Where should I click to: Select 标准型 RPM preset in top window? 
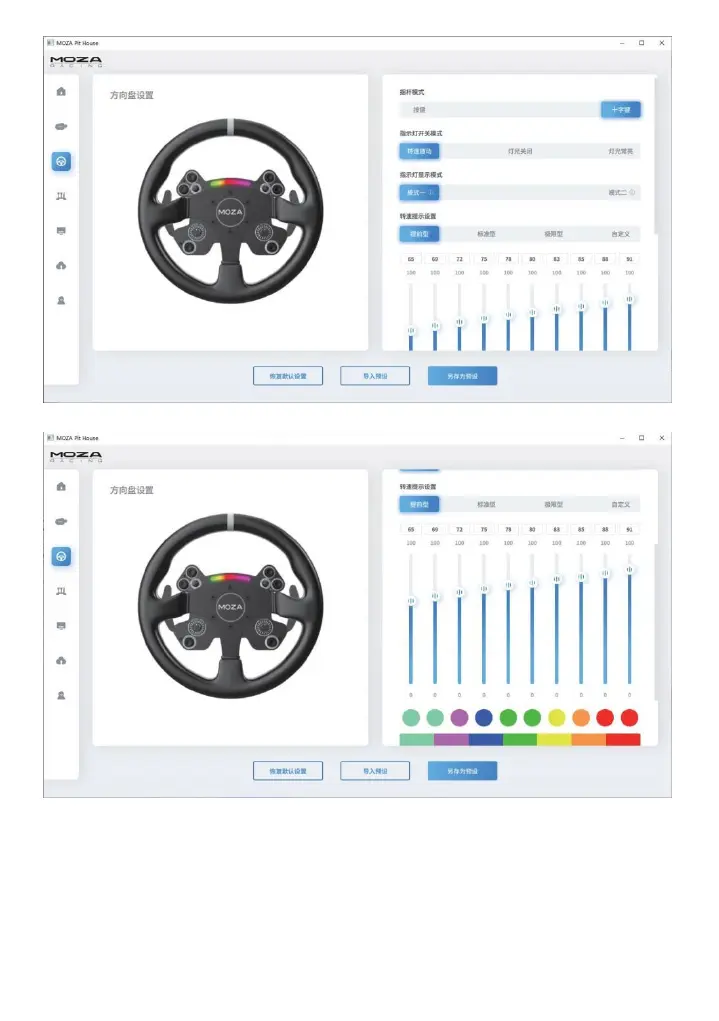tap(486, 234)
